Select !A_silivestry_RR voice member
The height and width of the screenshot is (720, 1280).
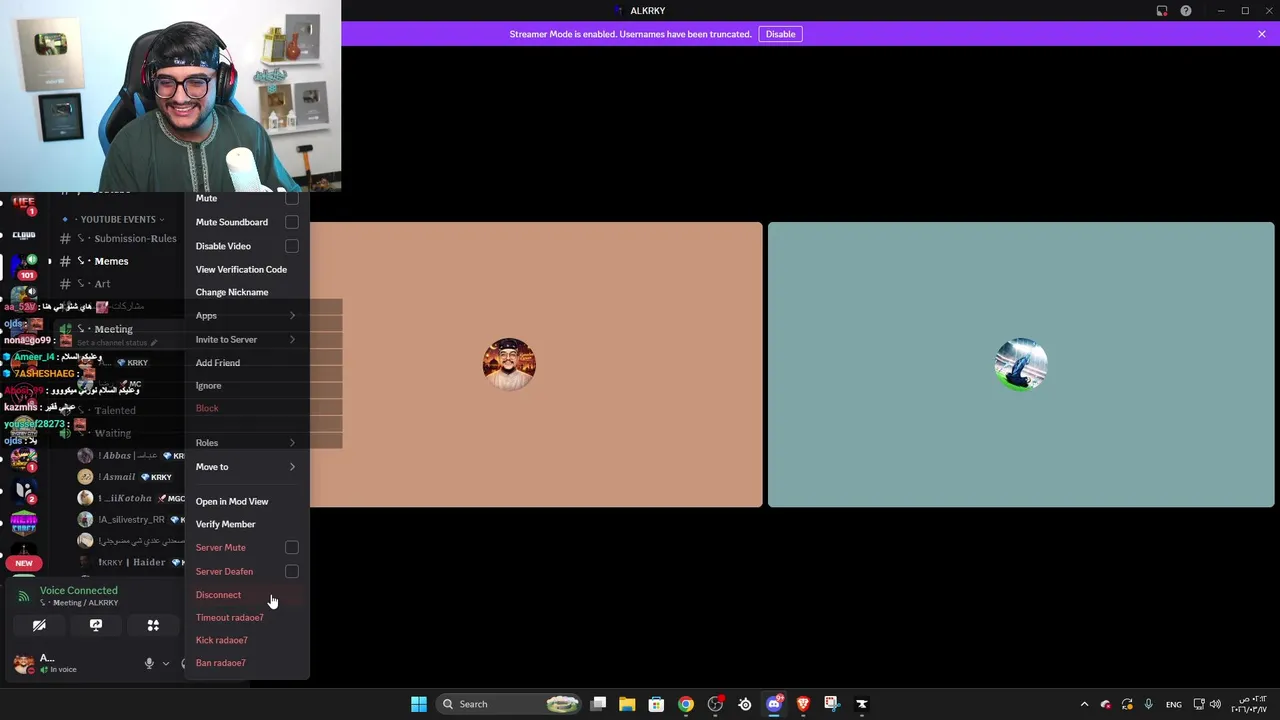coord(130,520)
